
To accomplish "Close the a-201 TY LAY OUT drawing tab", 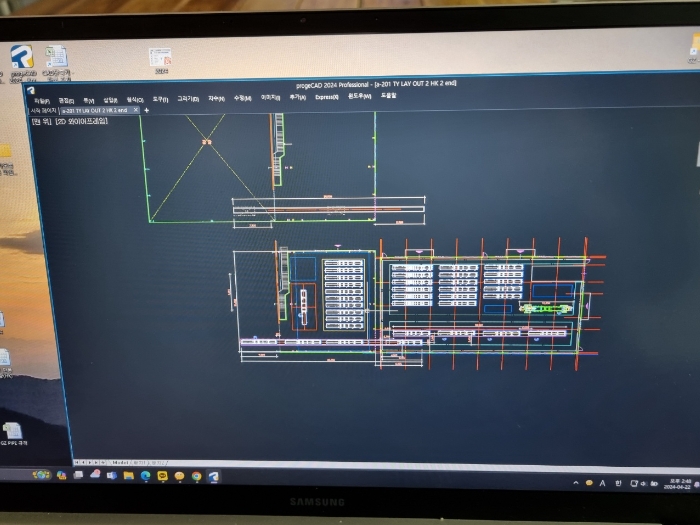I will [136, 110].
